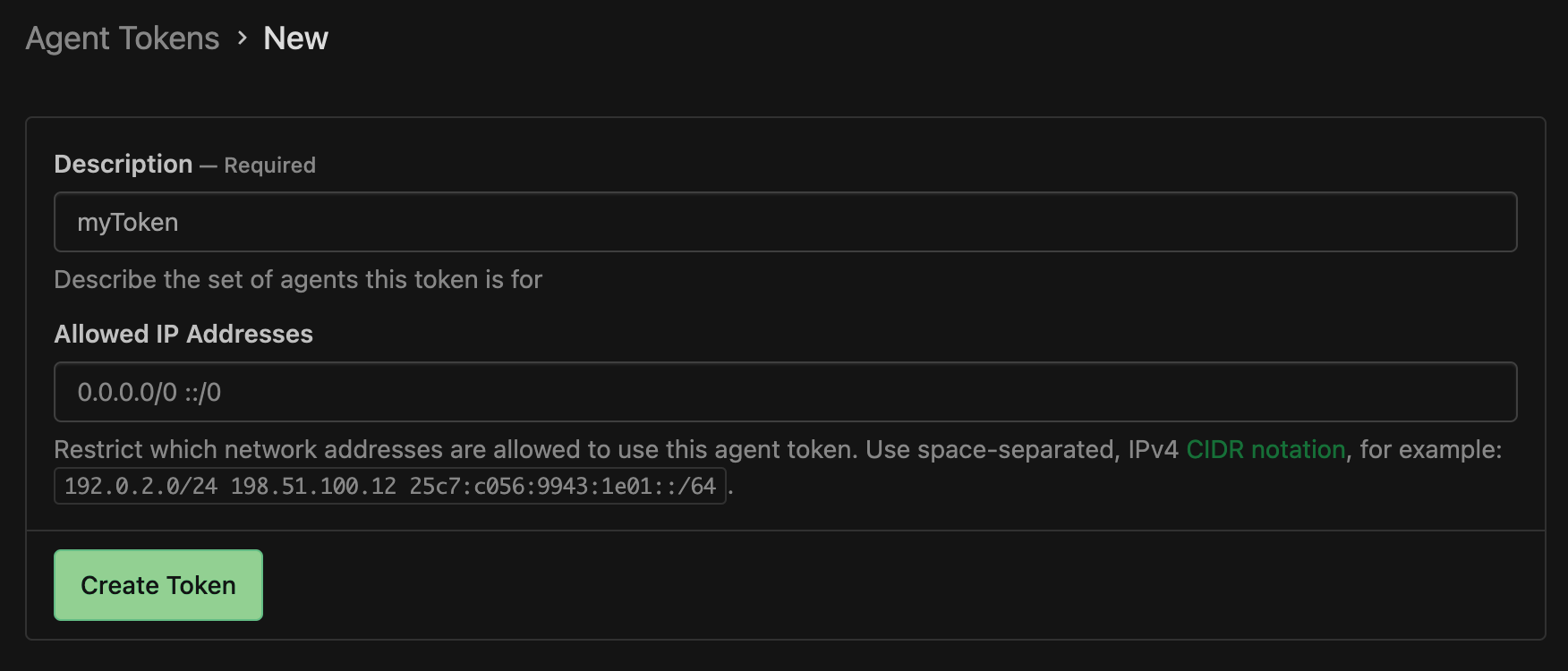Open the CIDR notation link
Screen dimensions: 1568x671
(x=1264, y=450)
